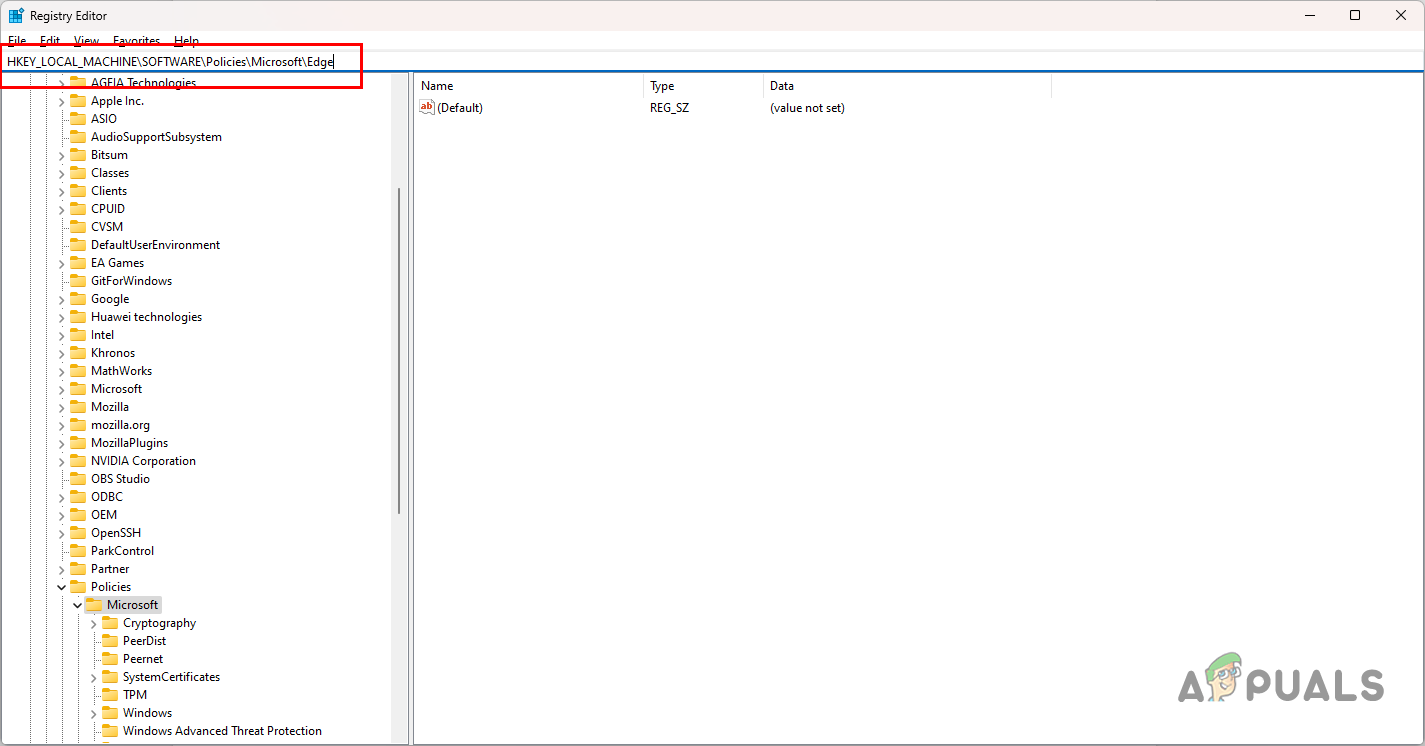Expand the Intel registry key
1425x746 pixels.
click(61, 334)
